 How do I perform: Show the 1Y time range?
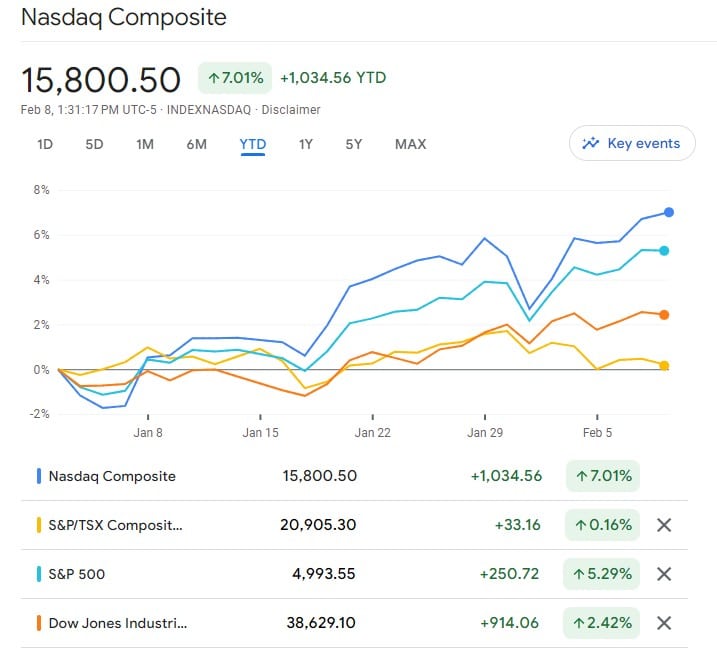[305, 145]
